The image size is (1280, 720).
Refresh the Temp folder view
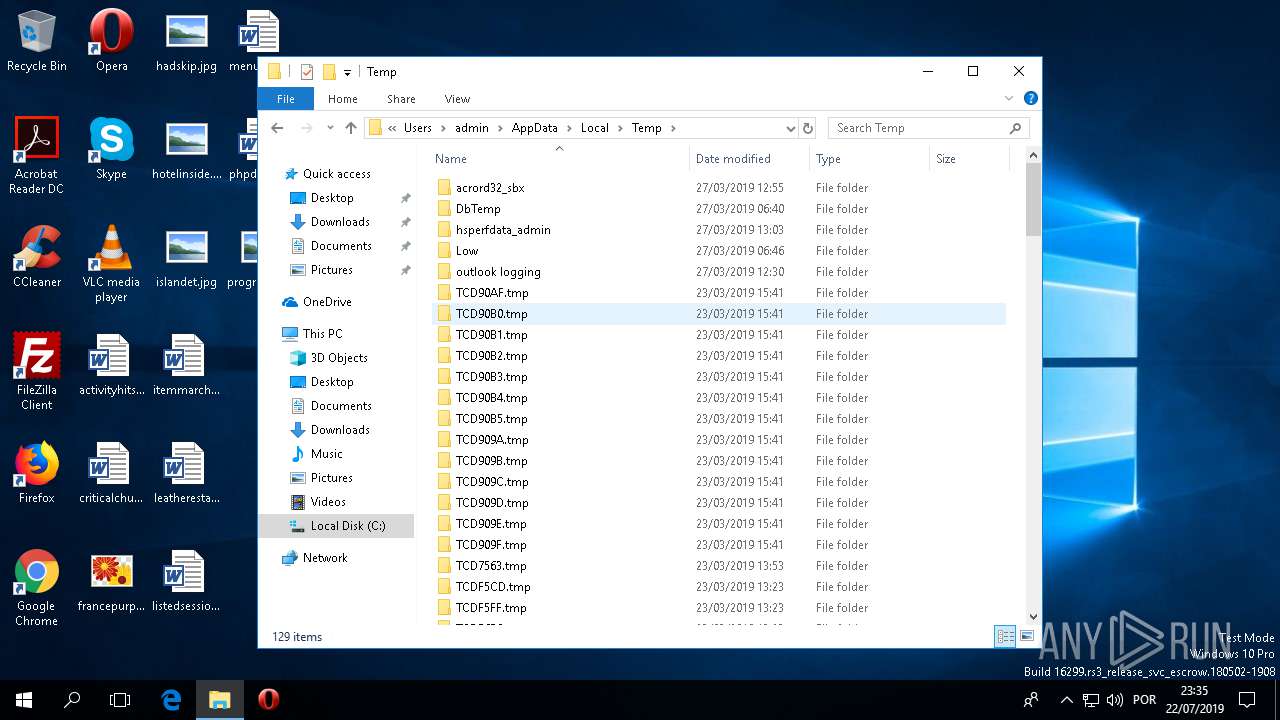[808, 128]
